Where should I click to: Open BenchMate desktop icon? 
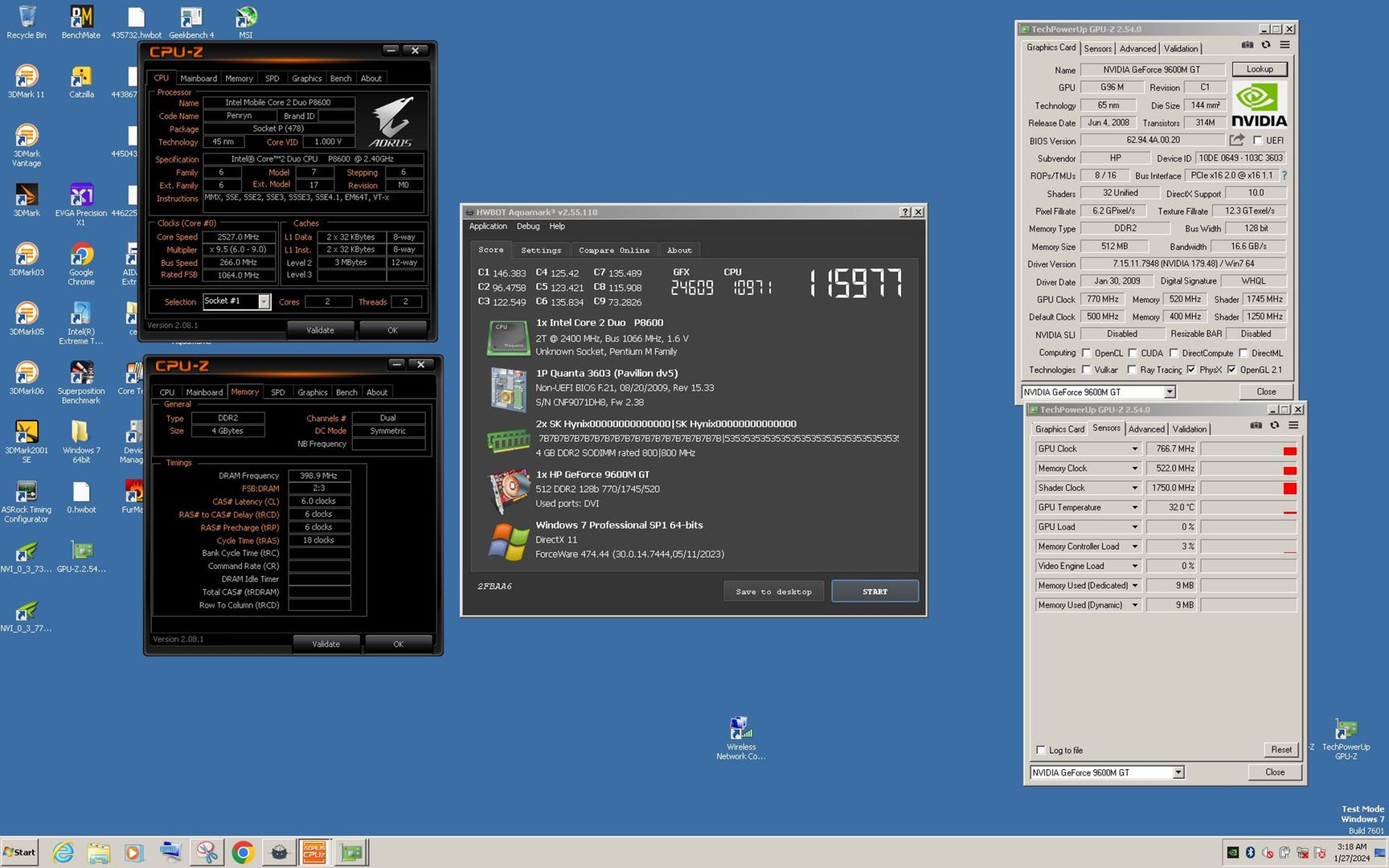[81, 22]
